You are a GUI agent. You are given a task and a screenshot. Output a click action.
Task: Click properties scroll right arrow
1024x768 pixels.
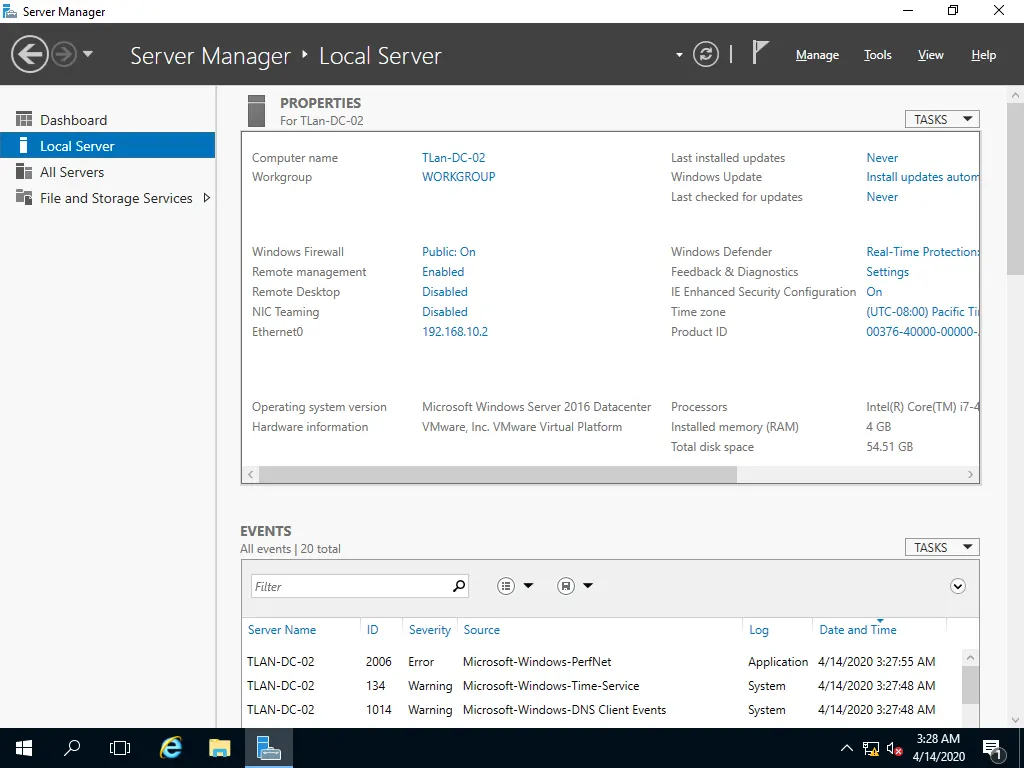click(970, 474)
